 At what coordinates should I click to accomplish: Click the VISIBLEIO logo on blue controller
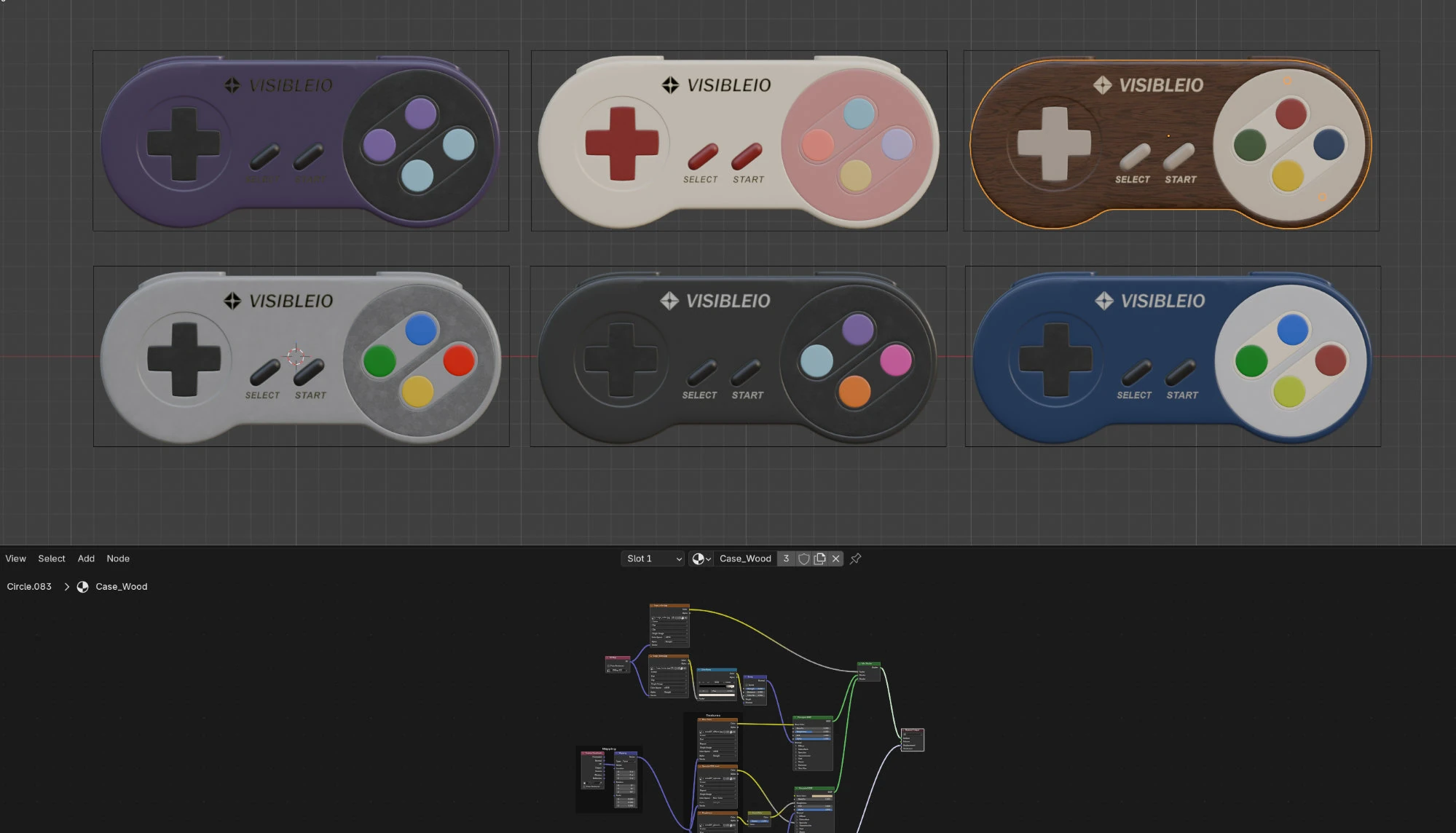[x=1150, y=301]
